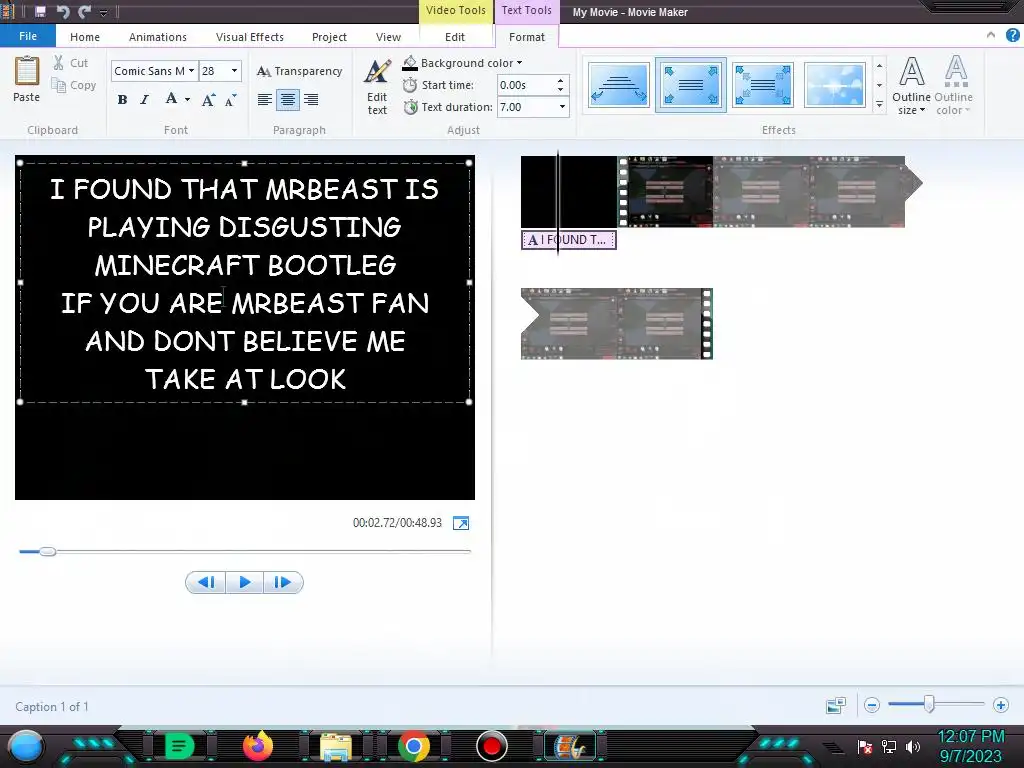Open the Video Tools Edit tab

click(x=455, y=37)
